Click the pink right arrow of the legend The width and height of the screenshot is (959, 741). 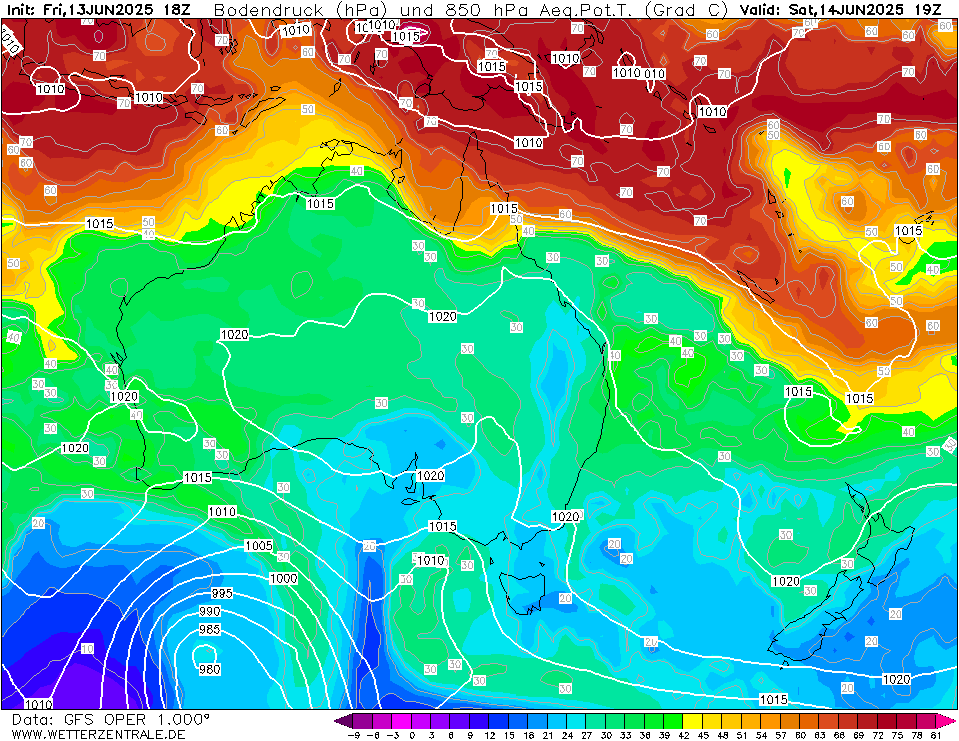944,720
